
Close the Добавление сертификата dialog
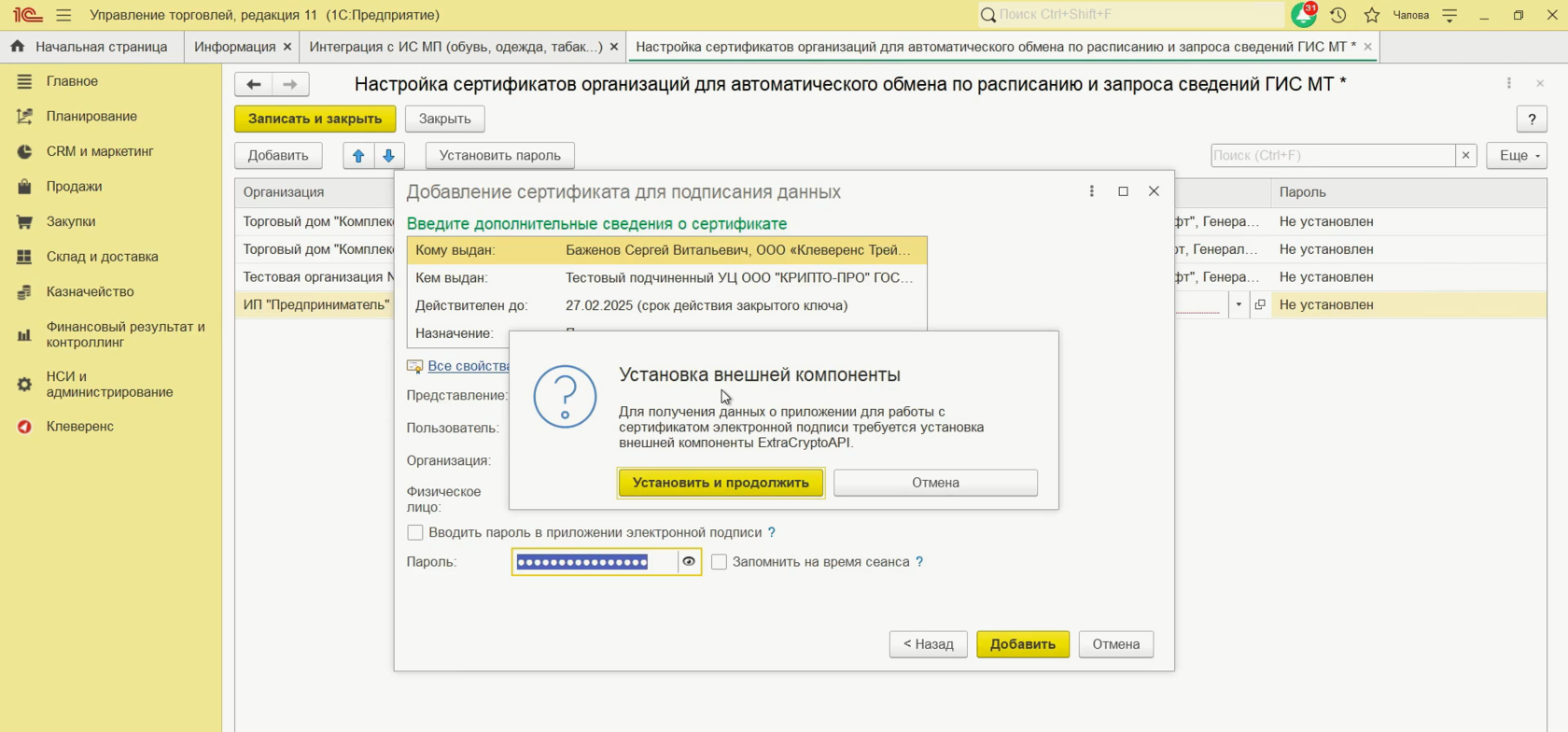point(1154,191)
